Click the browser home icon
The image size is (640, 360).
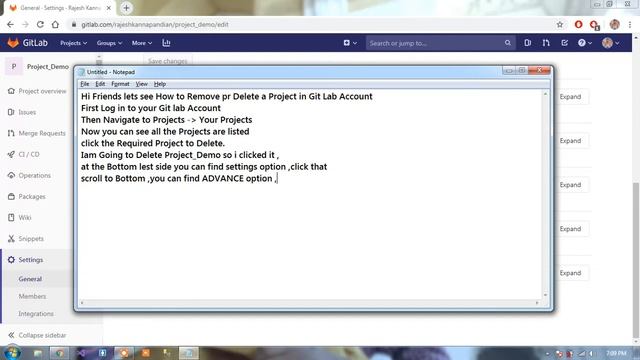point(55,24)
